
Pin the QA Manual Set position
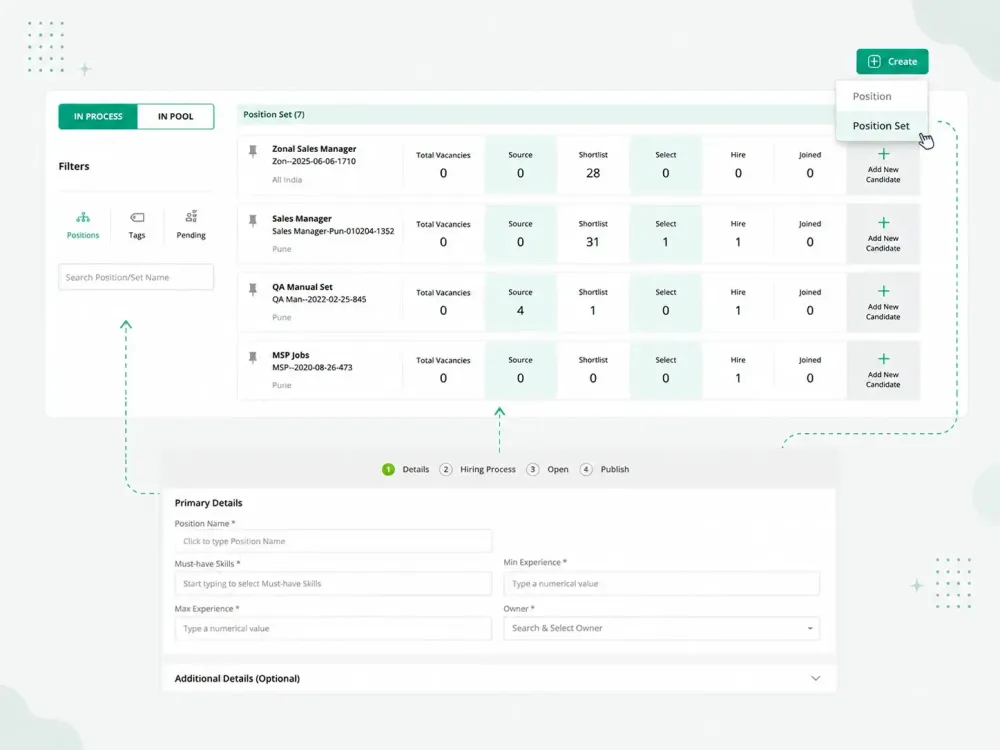pos(253,290)
